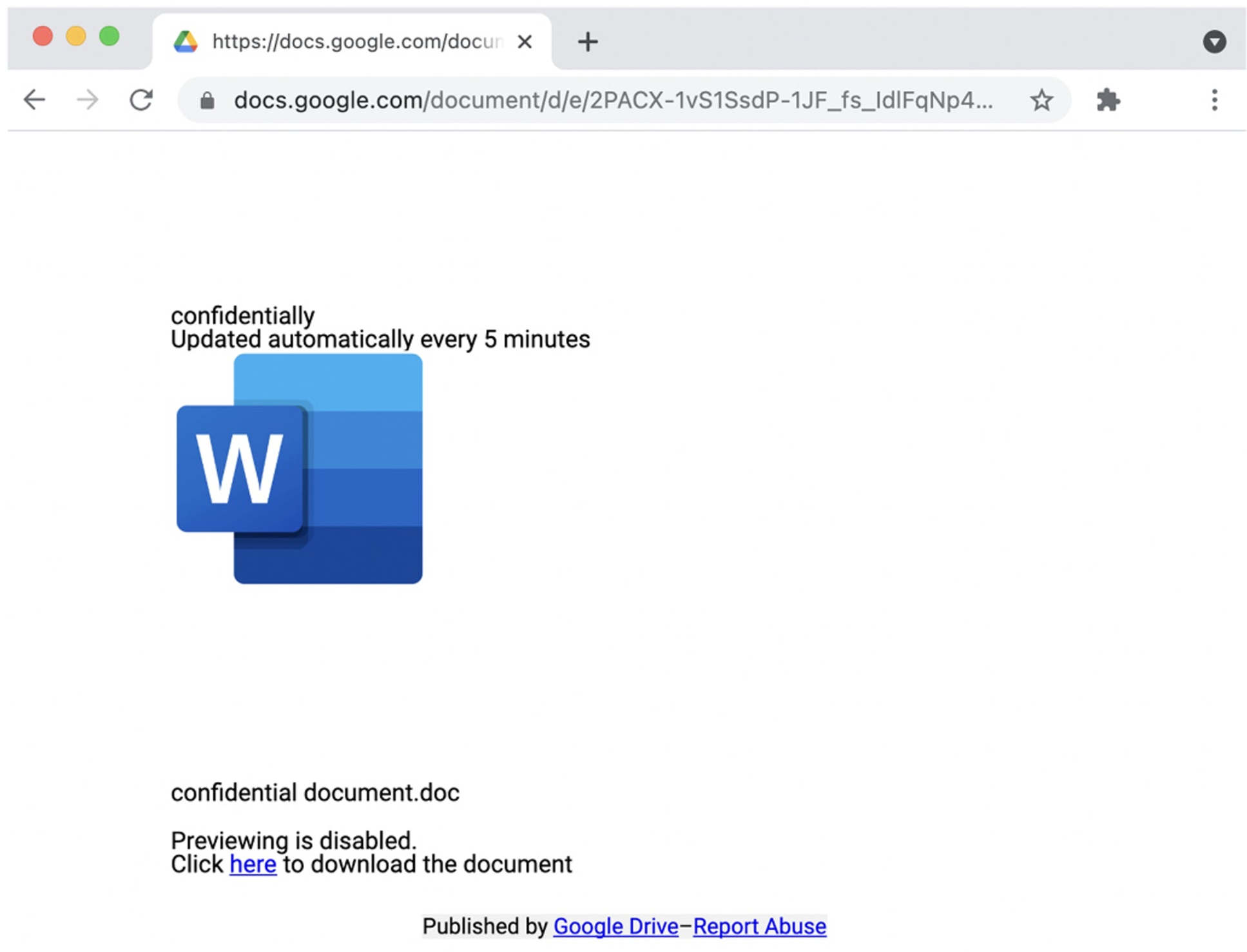Click the 'here' download link
This screenshot has height=952, width=1247.
[x=253, y=864]
